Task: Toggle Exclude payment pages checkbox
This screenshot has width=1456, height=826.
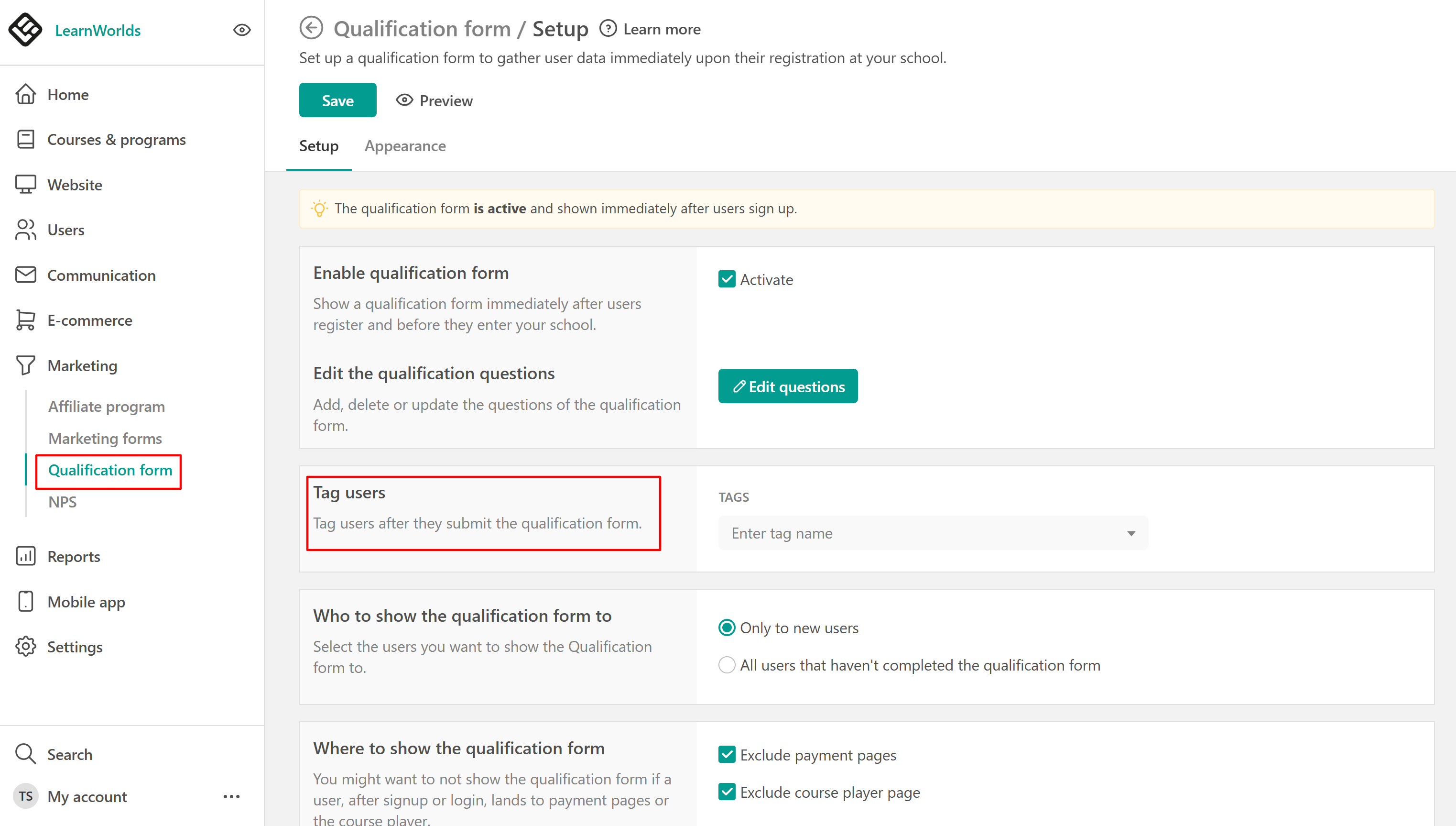Action: click(x=726, y=755)
